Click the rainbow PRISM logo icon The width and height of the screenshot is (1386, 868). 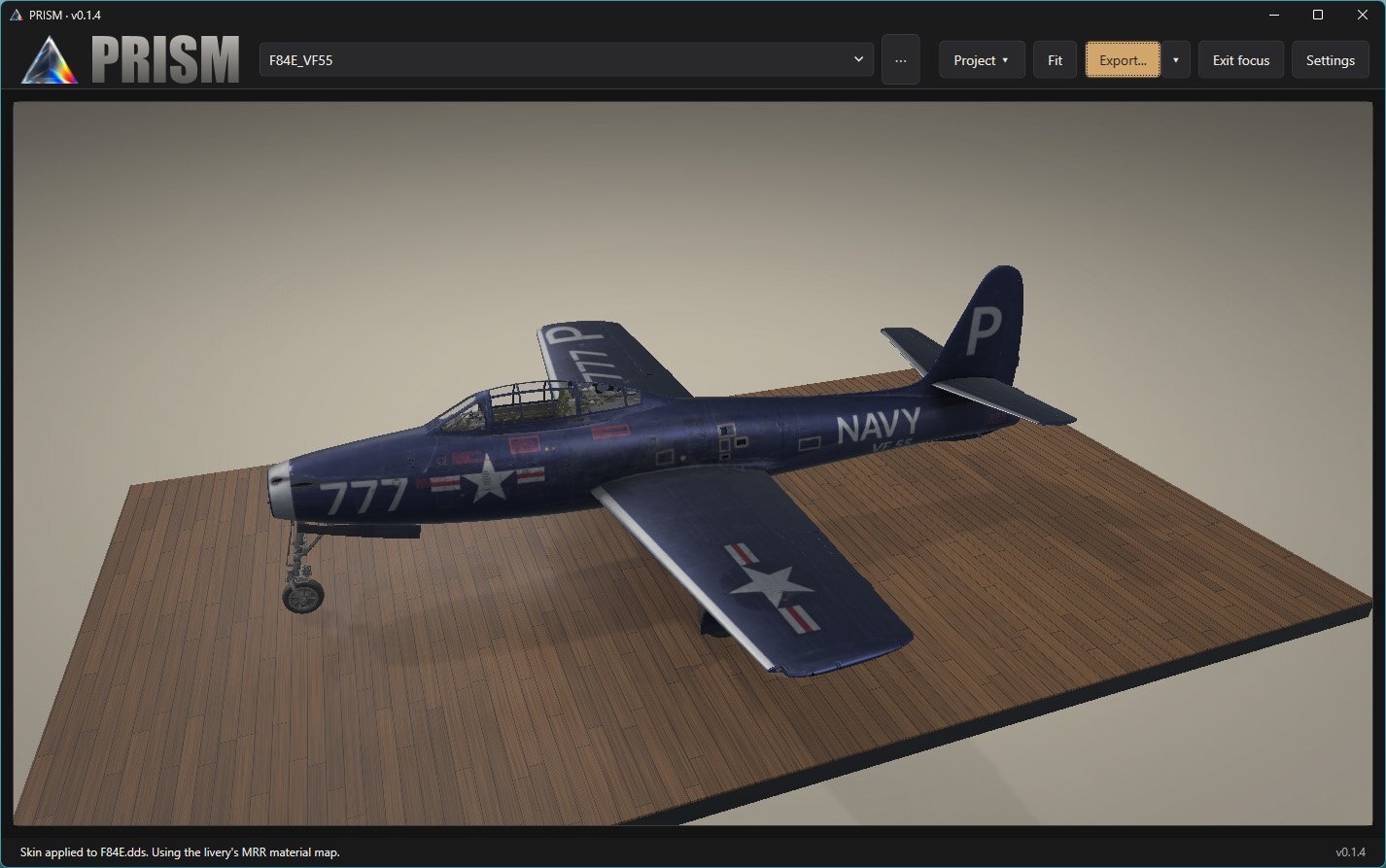coord(49,59)
